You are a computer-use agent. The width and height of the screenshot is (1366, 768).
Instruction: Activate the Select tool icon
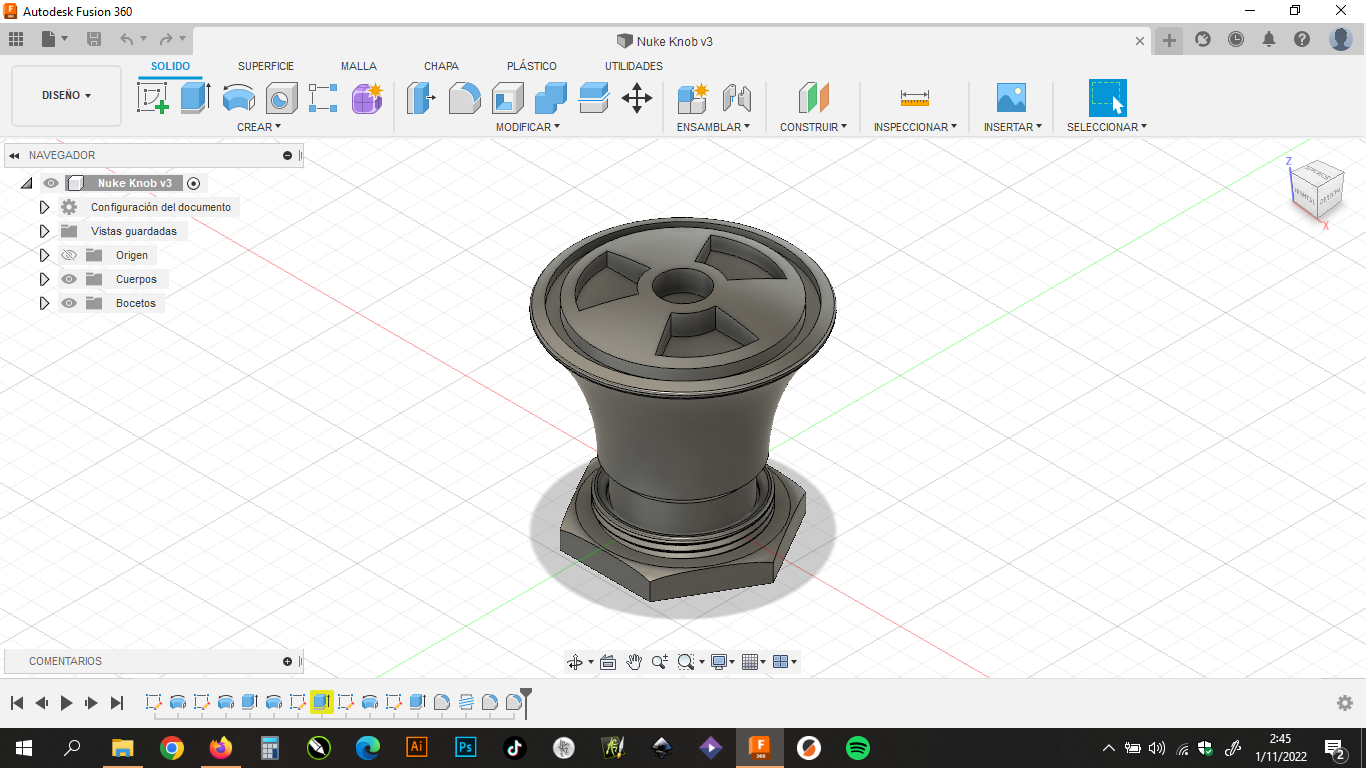pos(1107,98)
